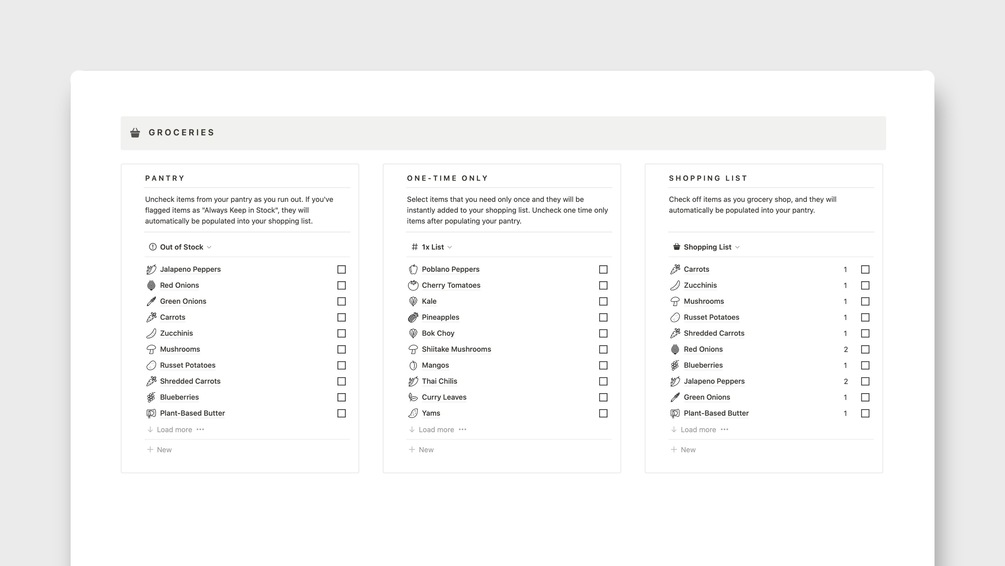Click the Groceries basket icon
This screenshot has height=566, width=1005.
pos(135,133)
